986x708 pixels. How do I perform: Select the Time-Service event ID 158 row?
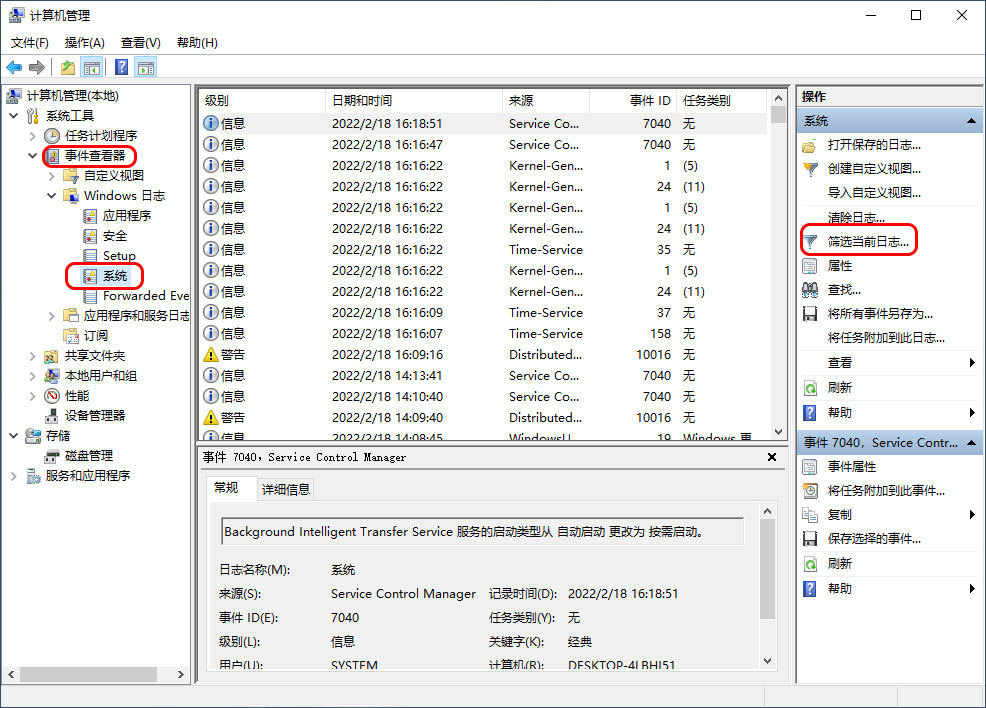coord(484,334)
